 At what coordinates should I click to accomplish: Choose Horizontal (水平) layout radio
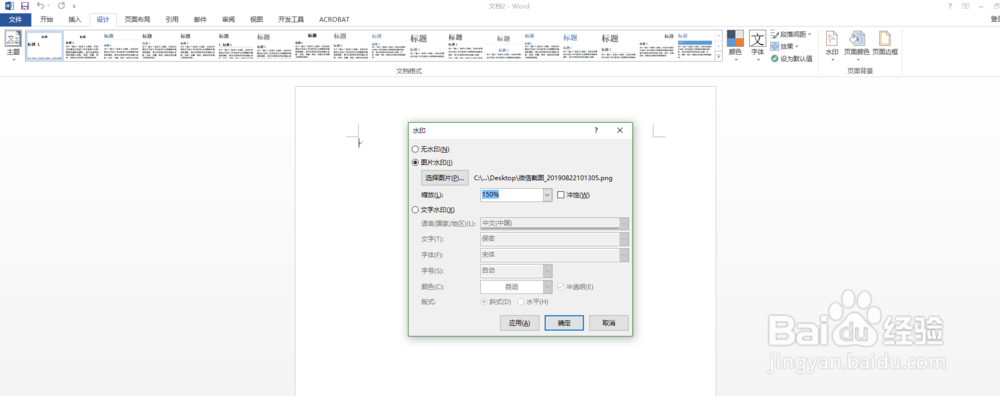(x=522, y=302)
